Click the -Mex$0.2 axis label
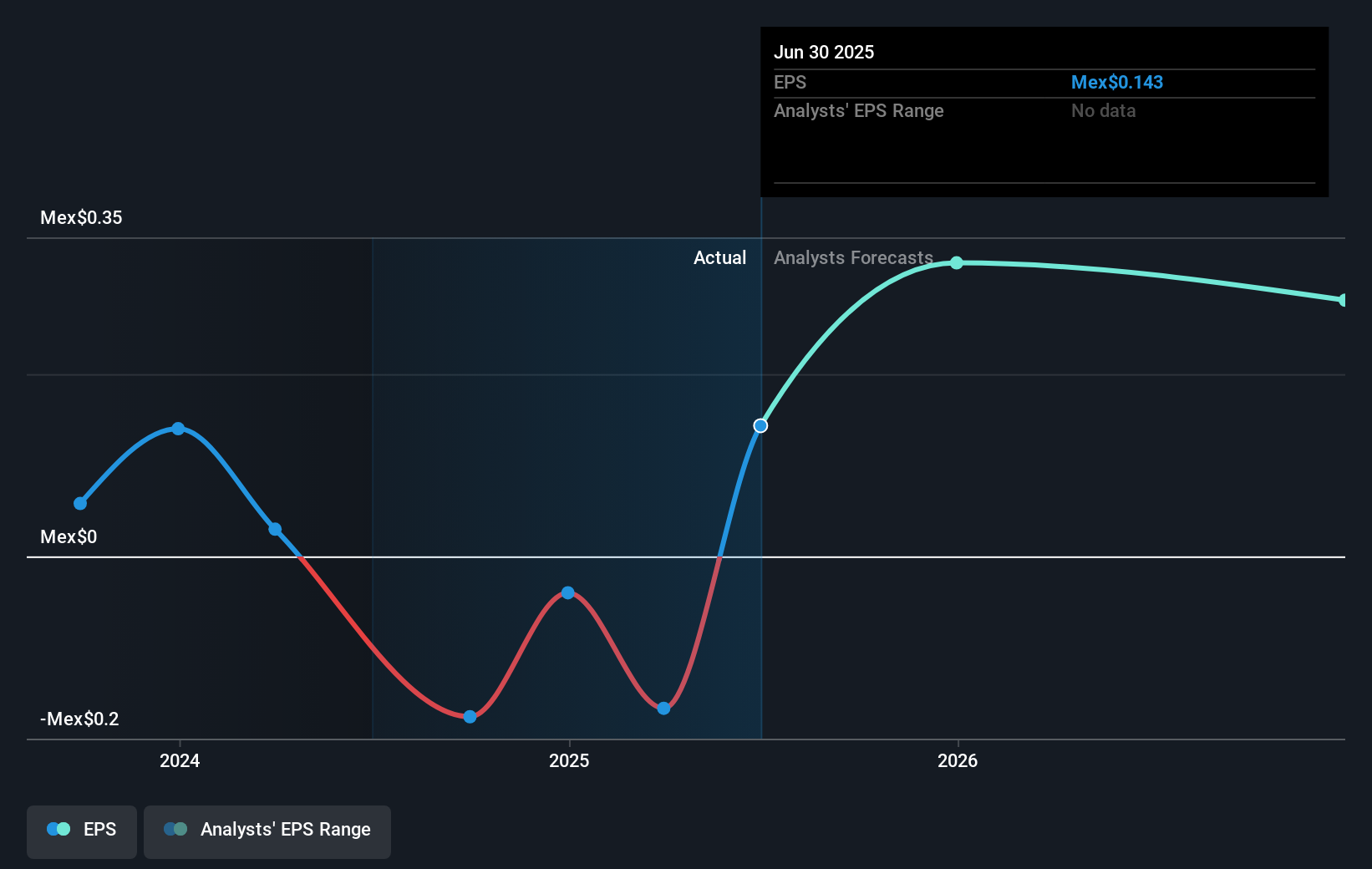The width and height of the screenshot is (1372, 869). (79, 719)
